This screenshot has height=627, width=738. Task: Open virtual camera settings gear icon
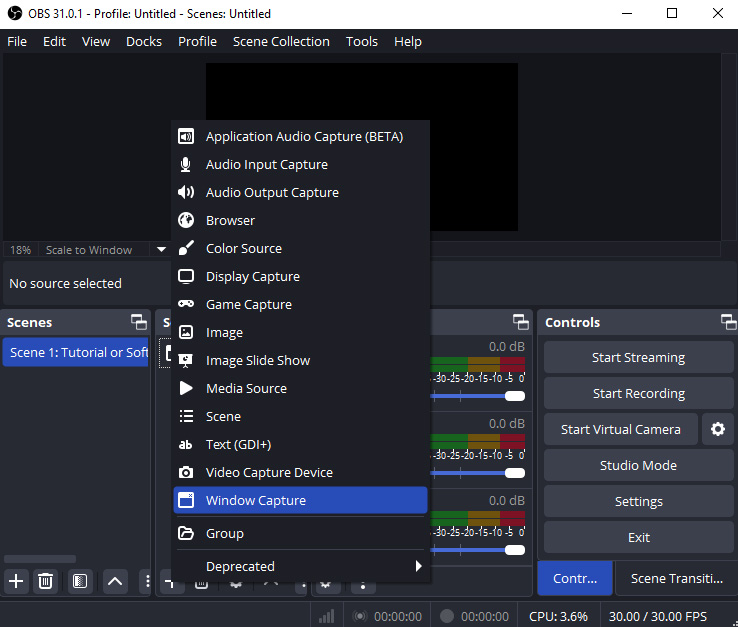pos(718,429)
